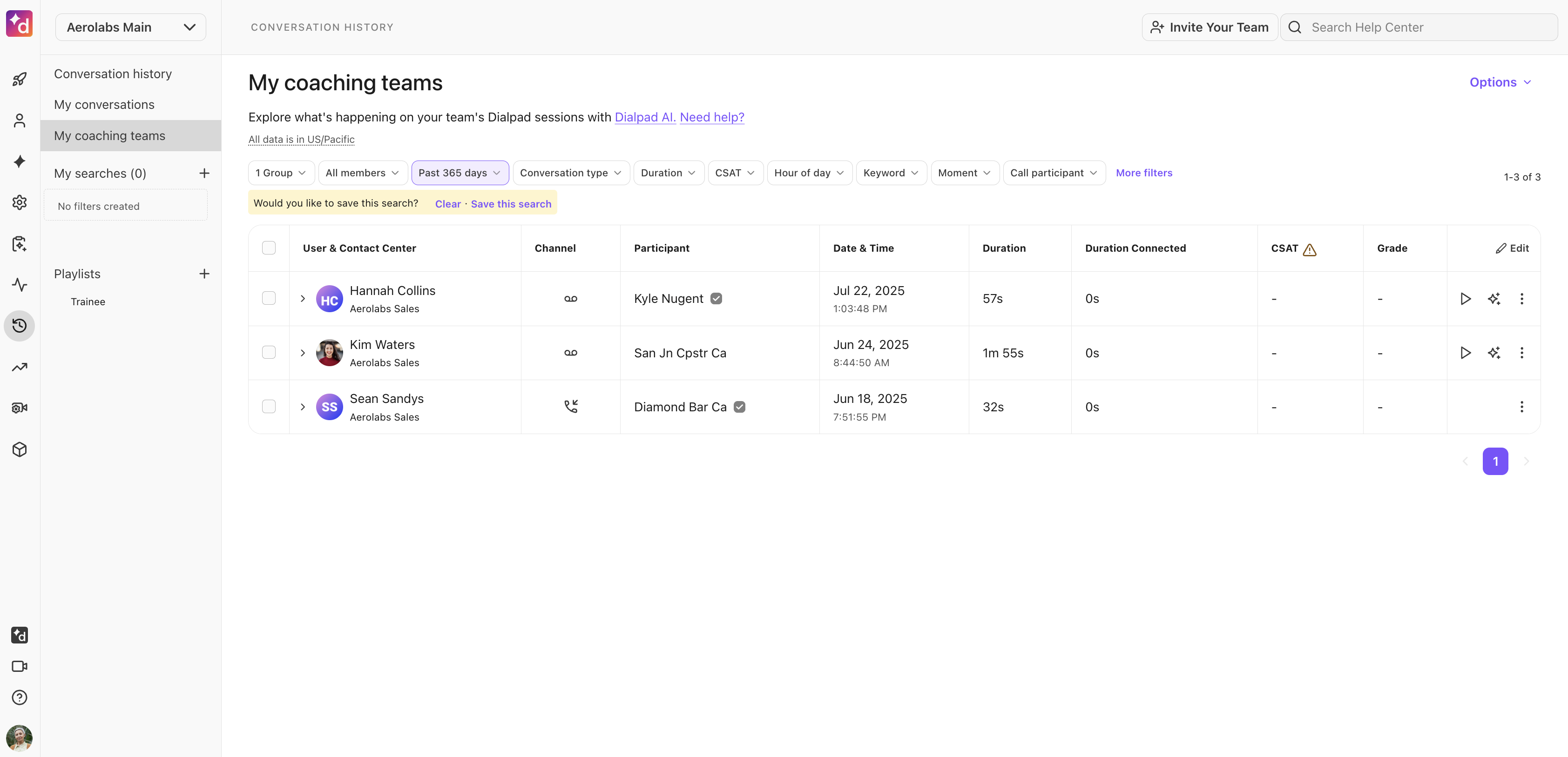Expand the Sean Sandys row

coord(303,407)
